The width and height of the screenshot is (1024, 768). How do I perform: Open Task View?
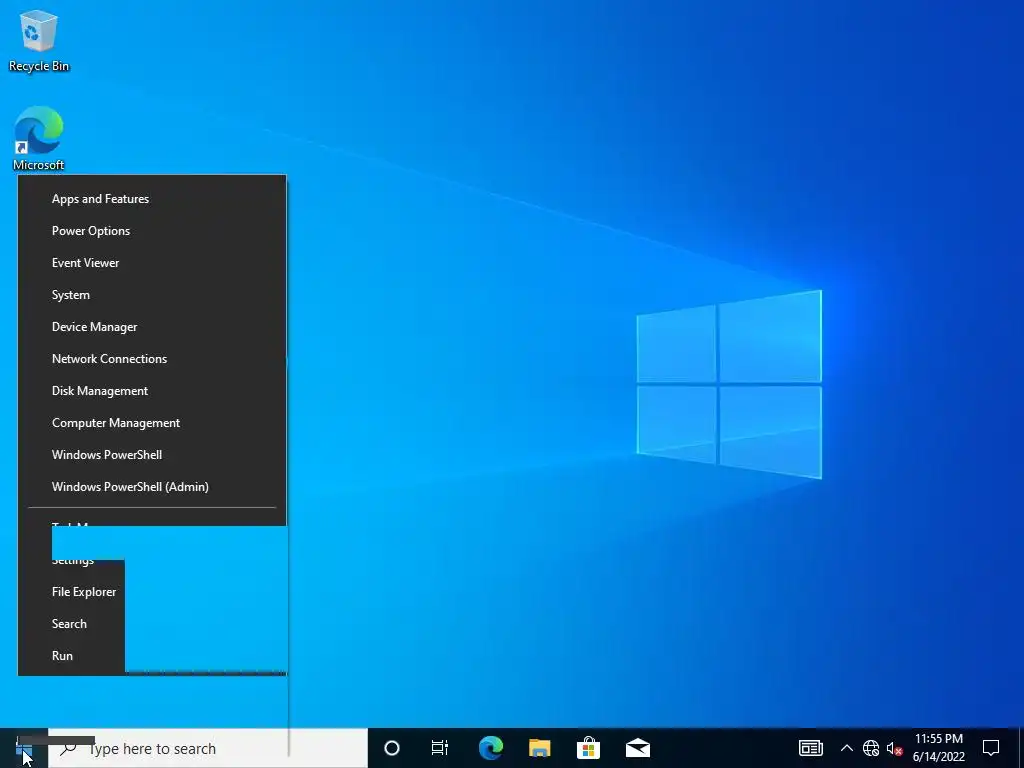tap(440, 748)
